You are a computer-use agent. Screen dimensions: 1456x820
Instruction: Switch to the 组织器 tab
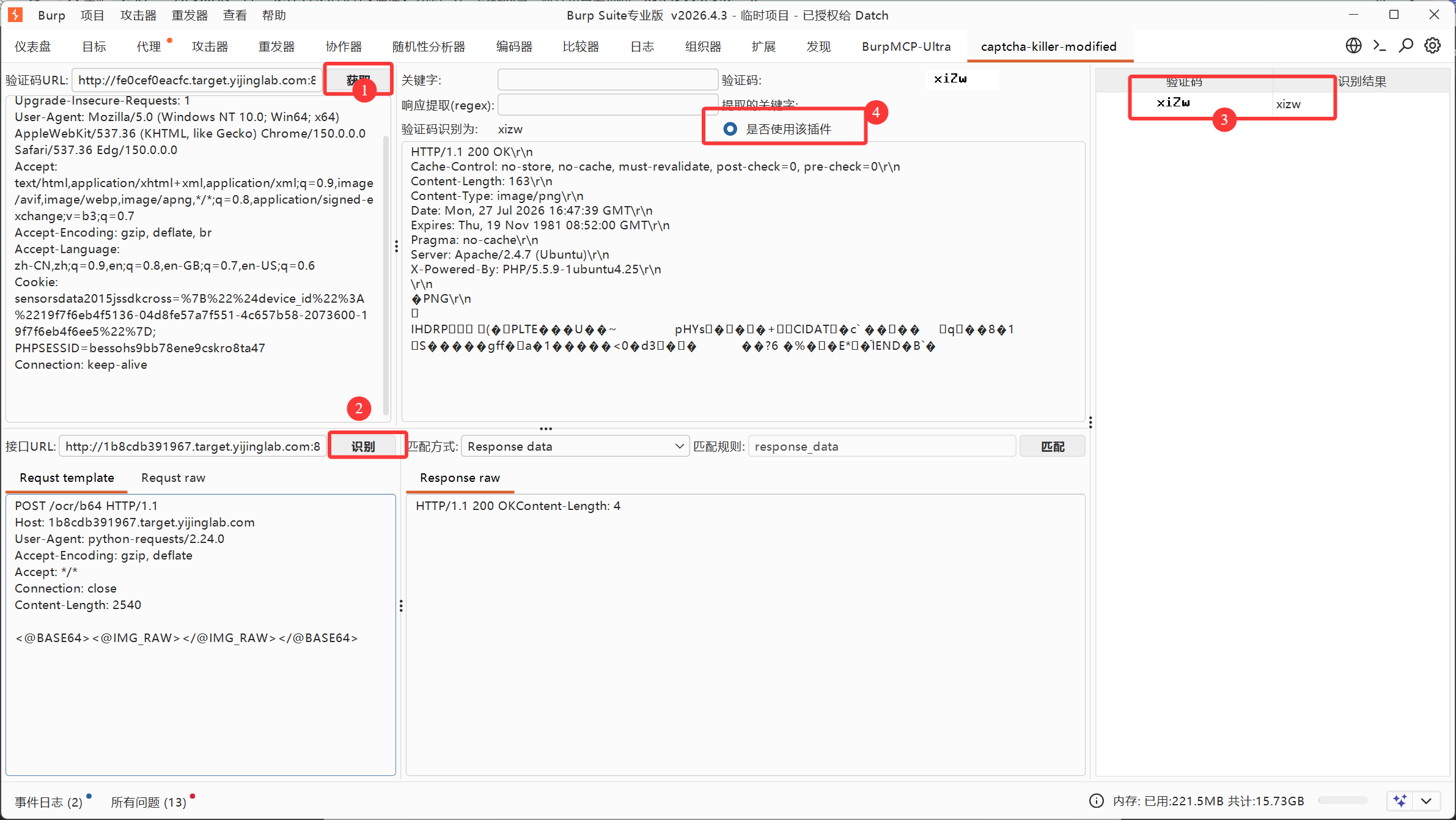[x=703, y=46]
